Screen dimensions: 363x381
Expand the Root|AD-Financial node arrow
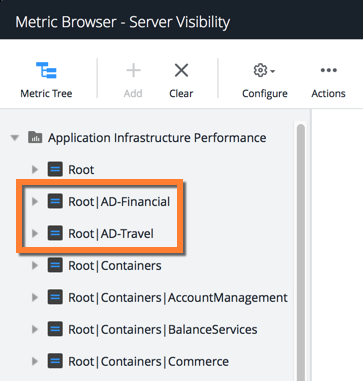(x=35, y=201)
